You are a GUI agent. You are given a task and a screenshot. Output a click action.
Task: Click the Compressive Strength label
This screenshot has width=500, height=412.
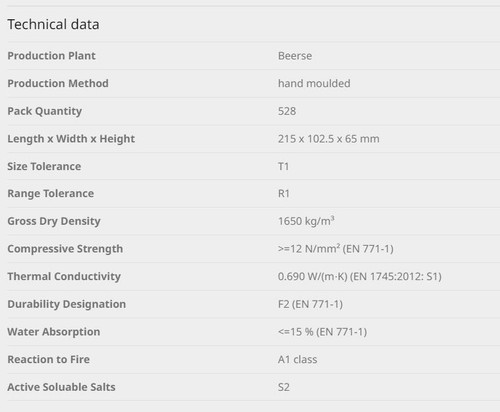coord(65,249)
